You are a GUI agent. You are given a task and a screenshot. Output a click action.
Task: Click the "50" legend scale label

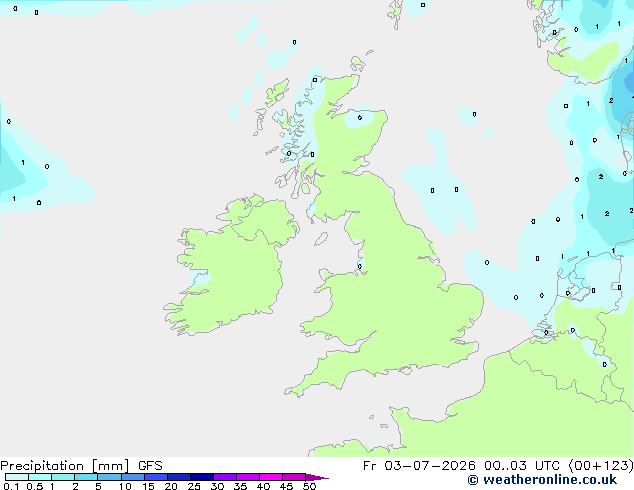coord(309,486)
